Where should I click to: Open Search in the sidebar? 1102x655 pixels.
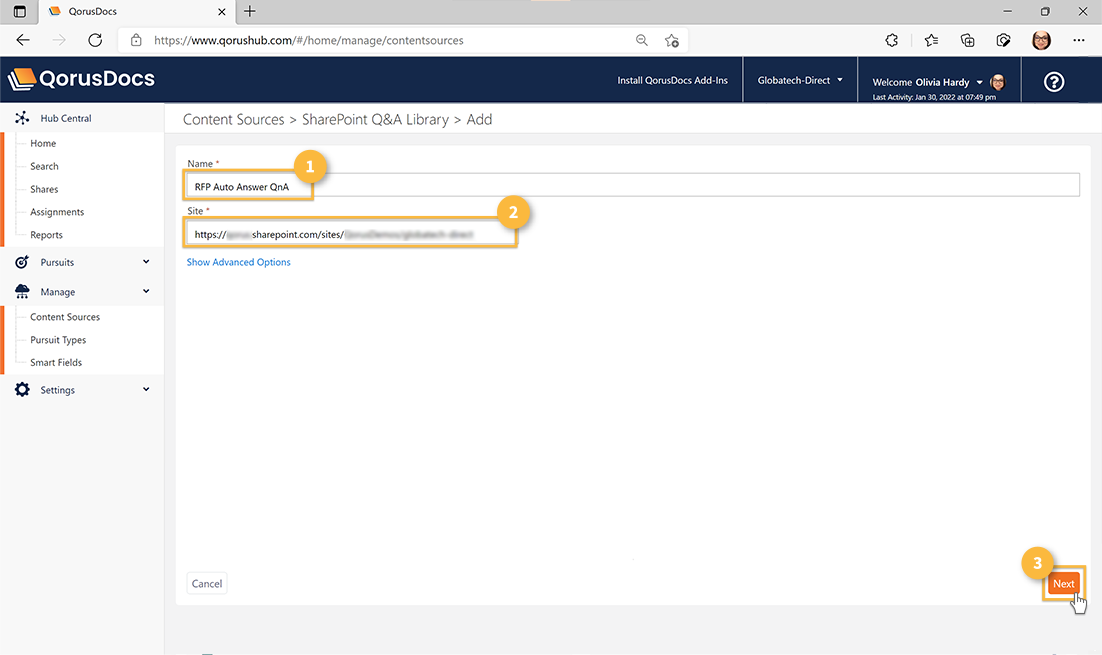click(44, 167)
